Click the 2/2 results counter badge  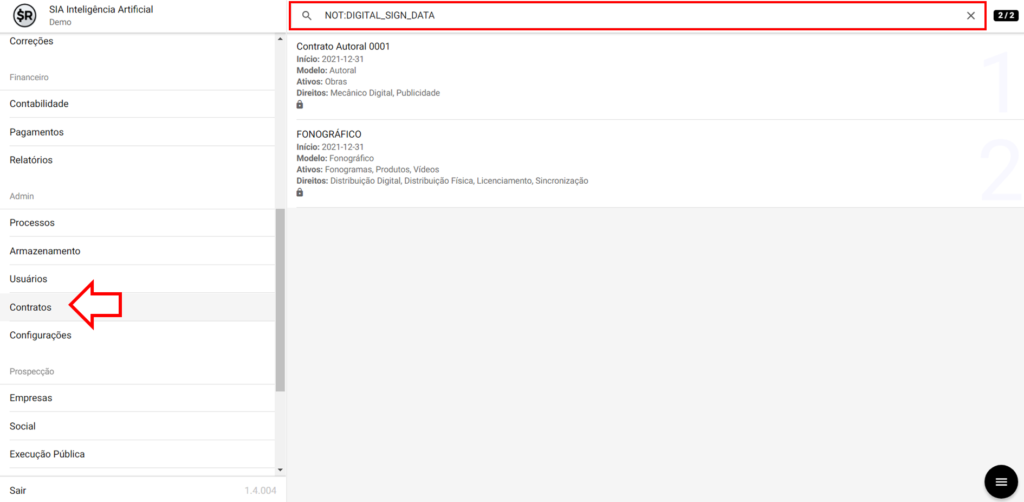1005,16
